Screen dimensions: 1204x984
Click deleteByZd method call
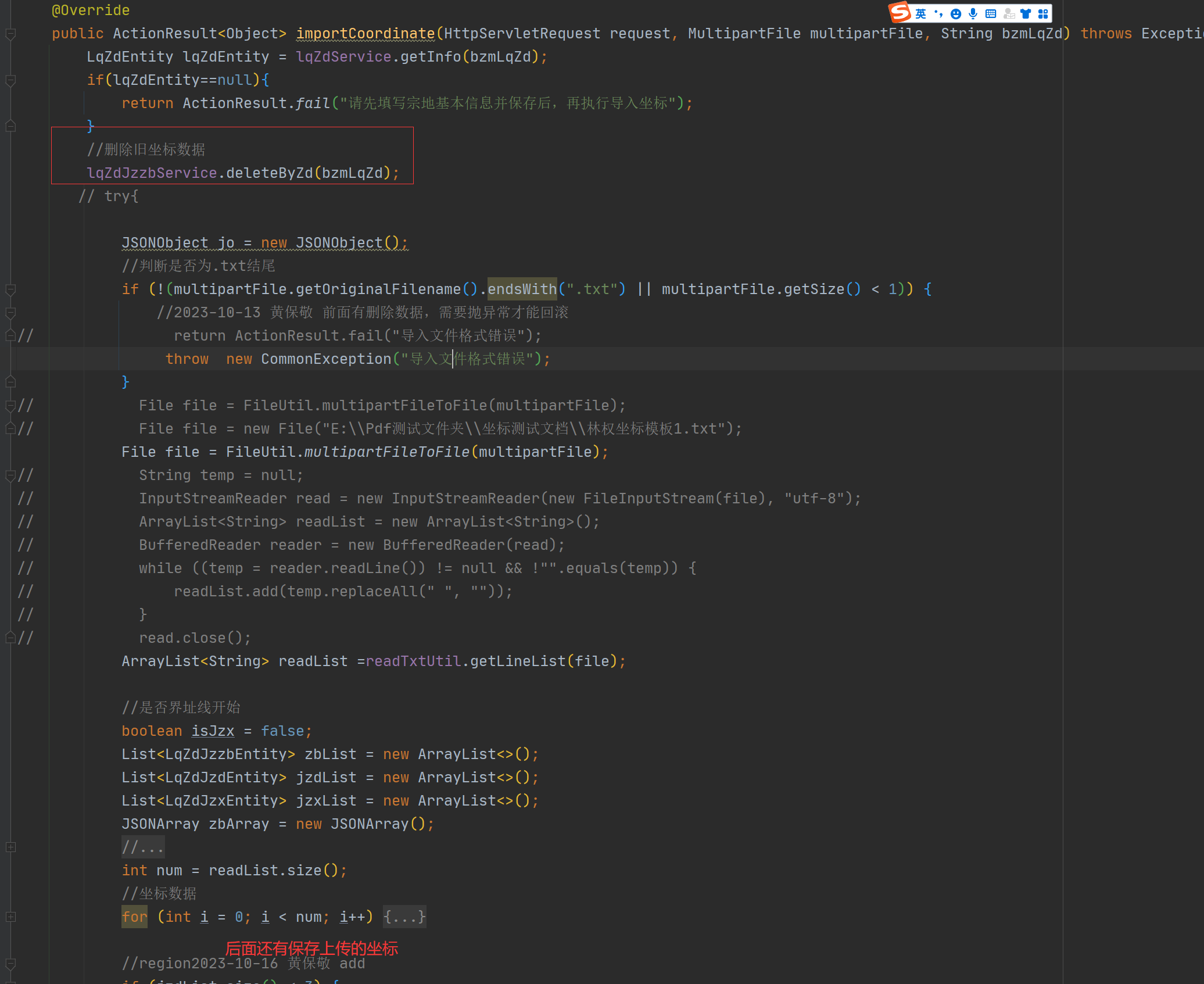pos(269,173)
